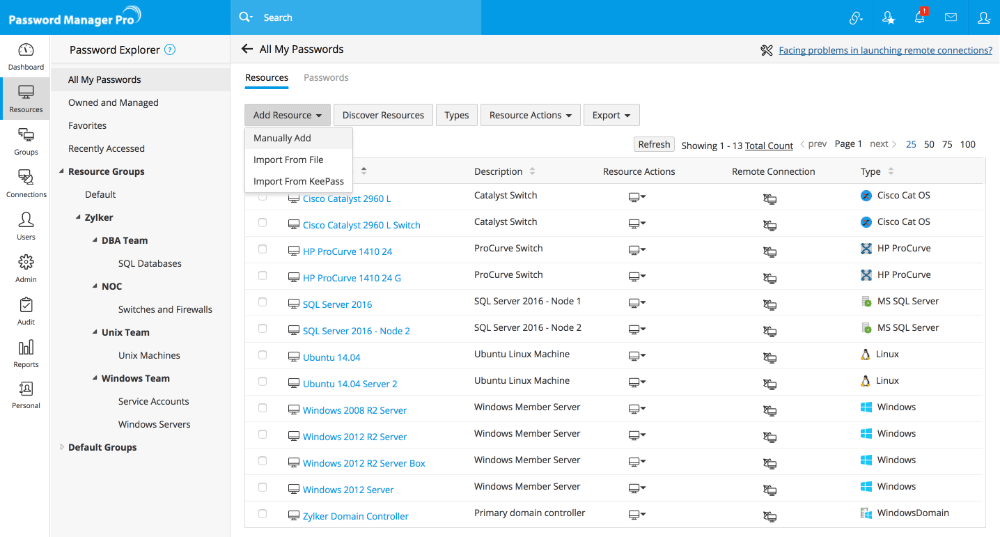Viewport: 1000px width, 537px height.
Task: Click the Types button
Action: point(457,115)
